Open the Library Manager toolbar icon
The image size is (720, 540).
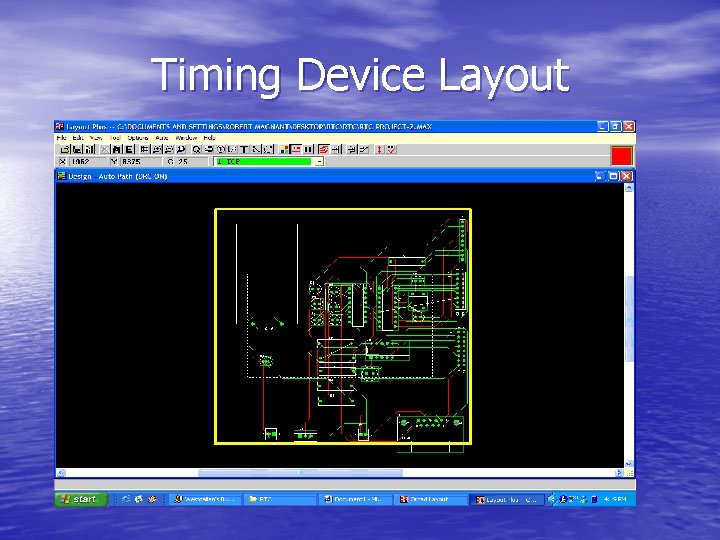click(90, 149)
